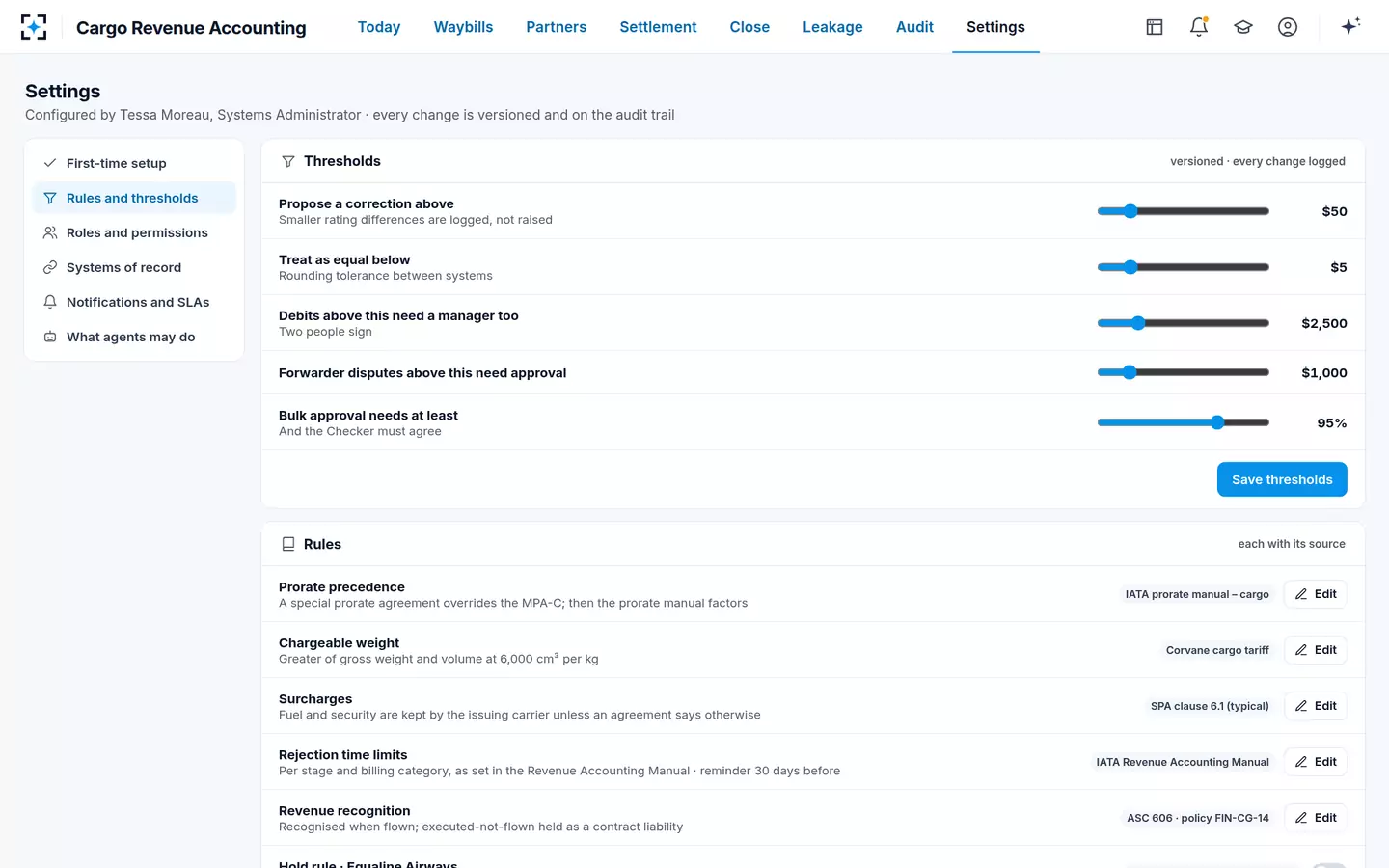The image size is (1389, 868).
Task: Click the Corvane cargo tariff source tag
Action: coord(1217,650)
